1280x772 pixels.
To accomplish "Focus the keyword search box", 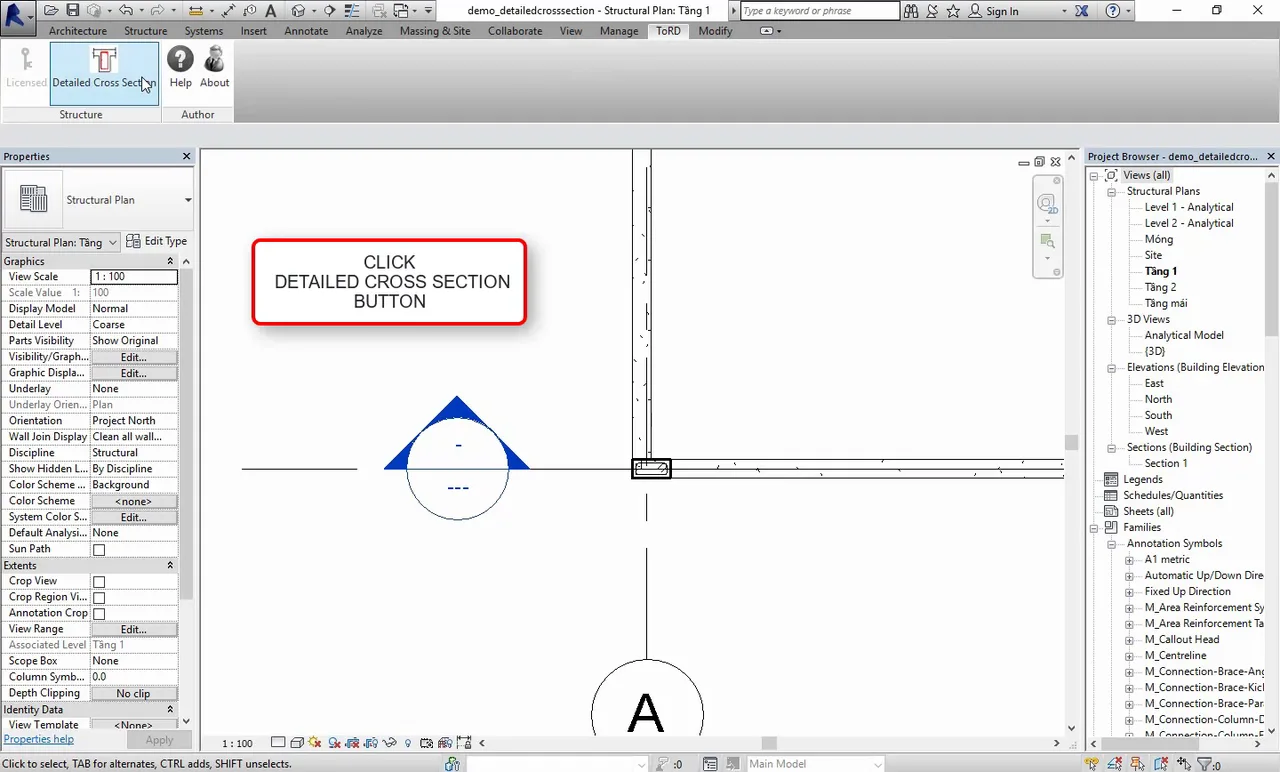I will pyautogui.click(x=820, y=11).
